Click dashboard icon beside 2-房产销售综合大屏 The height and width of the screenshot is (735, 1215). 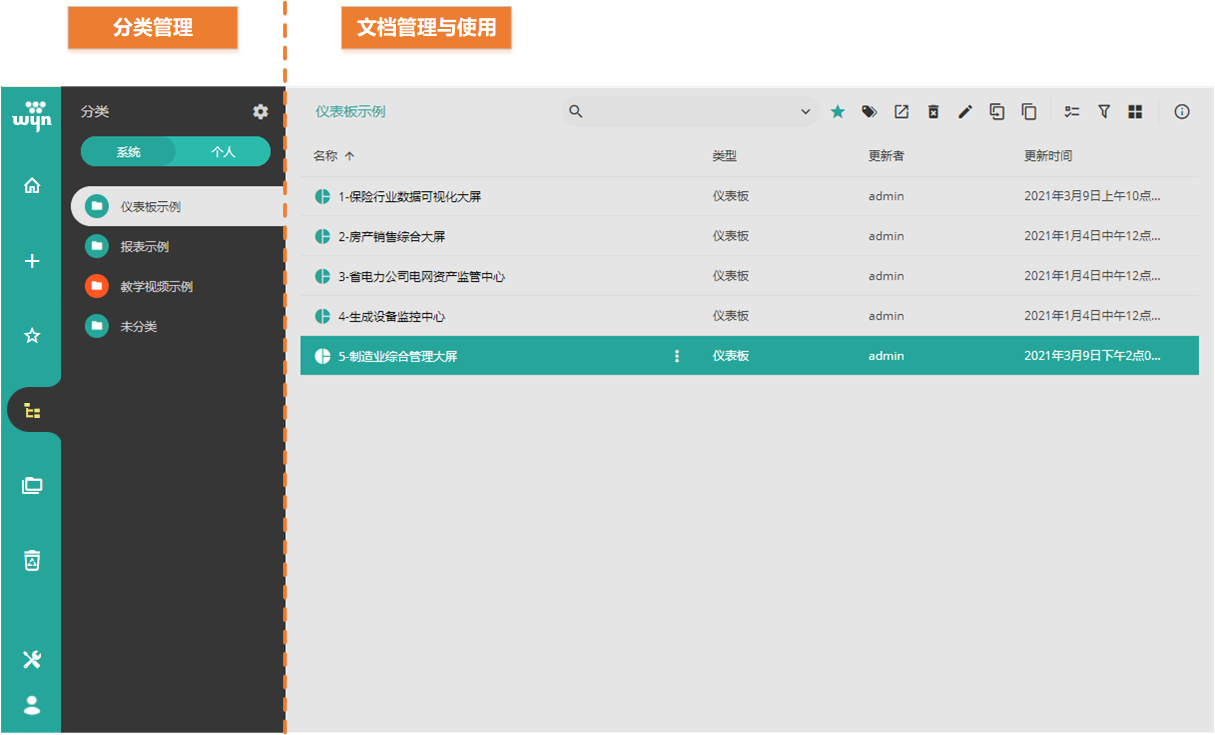click(322, 237)
